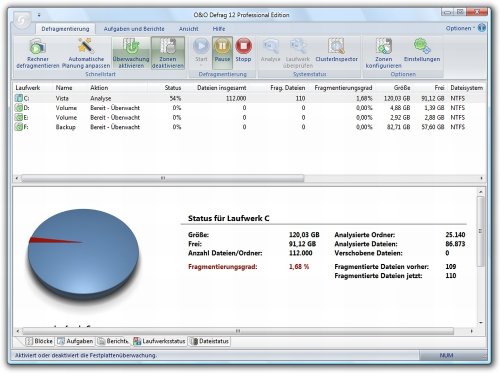Viewport: 500px width, 373px height.
Task: Click the 'Status für Laufwerk C' heading
Action: 229,218
